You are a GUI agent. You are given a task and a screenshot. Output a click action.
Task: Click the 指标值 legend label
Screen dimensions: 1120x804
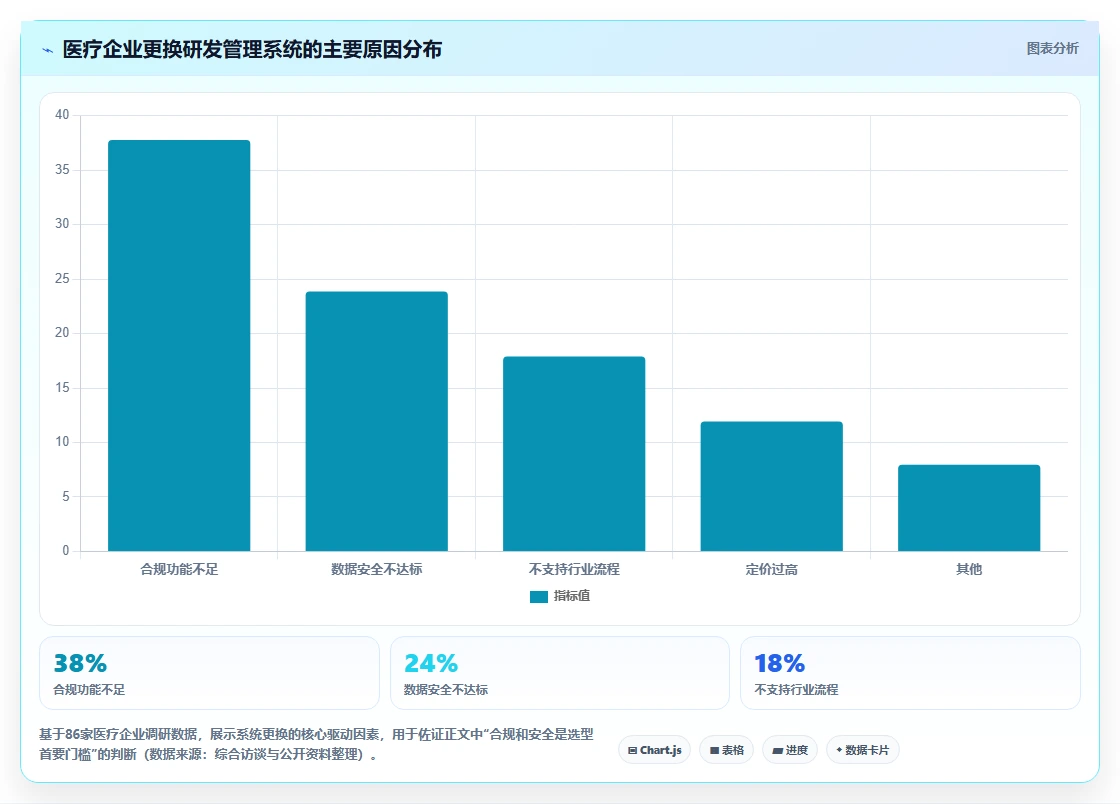point(572,596)
